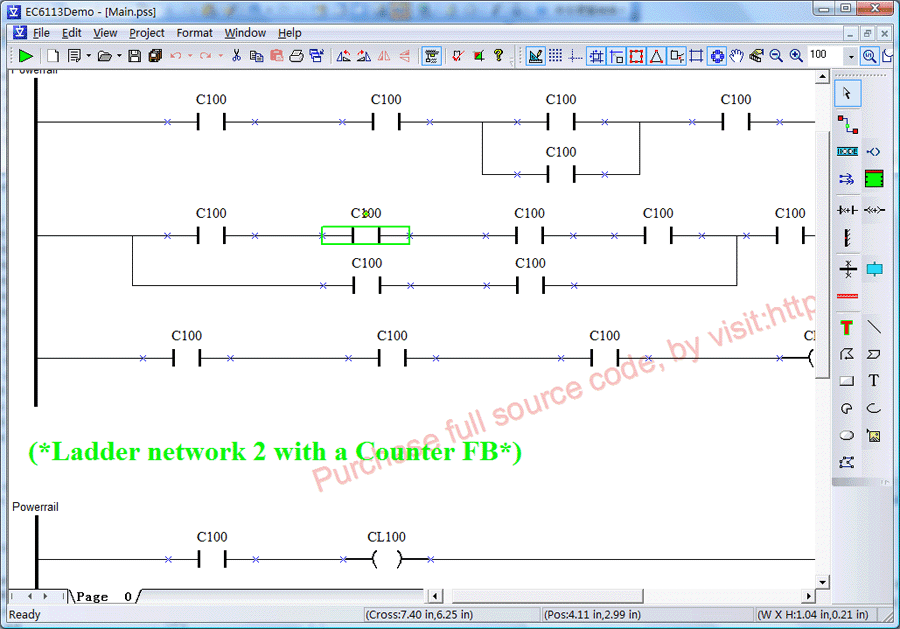Open the Project menu

coord(147,33)
